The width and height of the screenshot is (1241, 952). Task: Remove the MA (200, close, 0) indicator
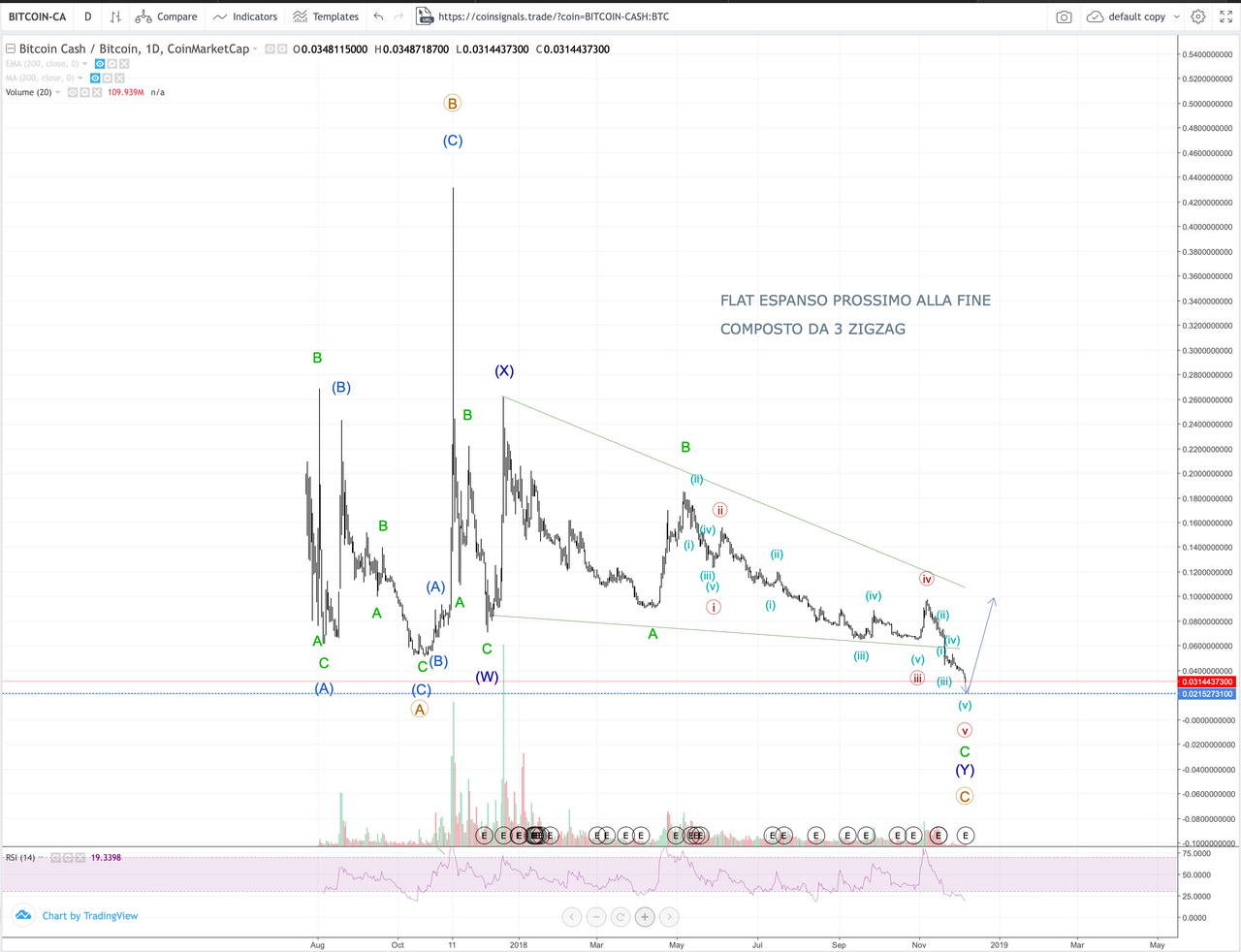pos(119,78)
